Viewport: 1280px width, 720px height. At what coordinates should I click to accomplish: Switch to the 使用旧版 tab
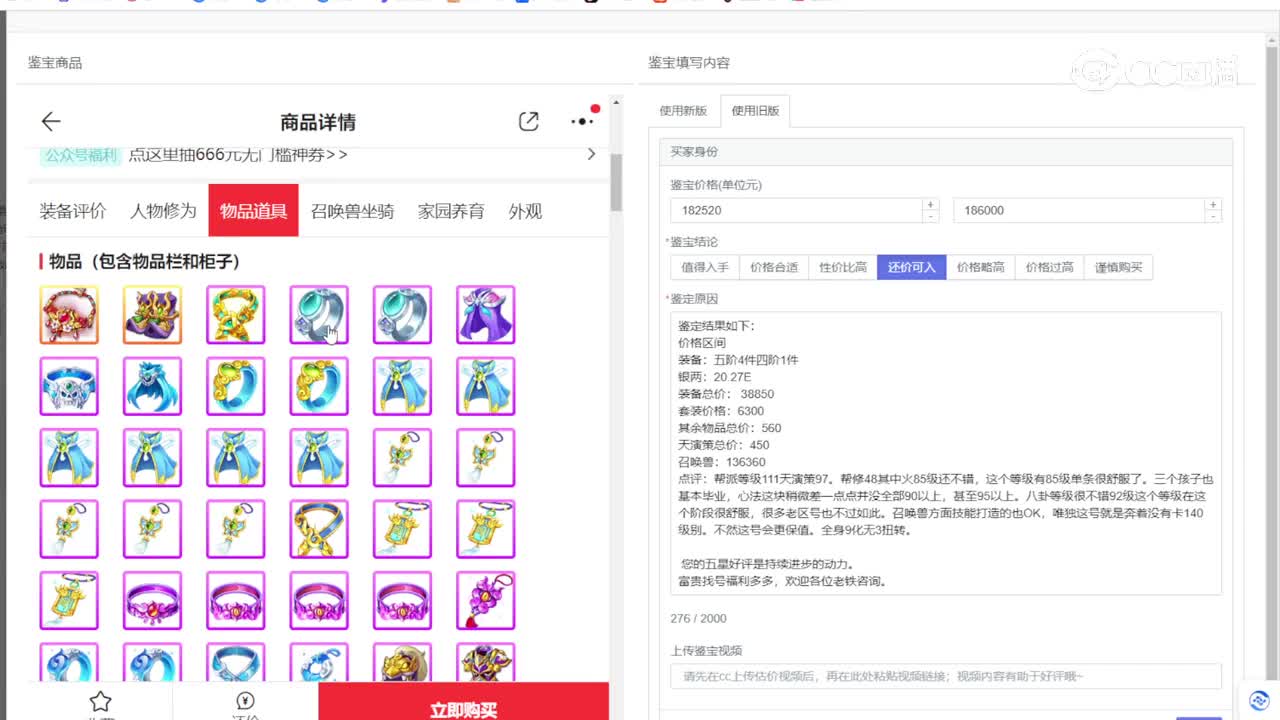[x=755, y=111]
